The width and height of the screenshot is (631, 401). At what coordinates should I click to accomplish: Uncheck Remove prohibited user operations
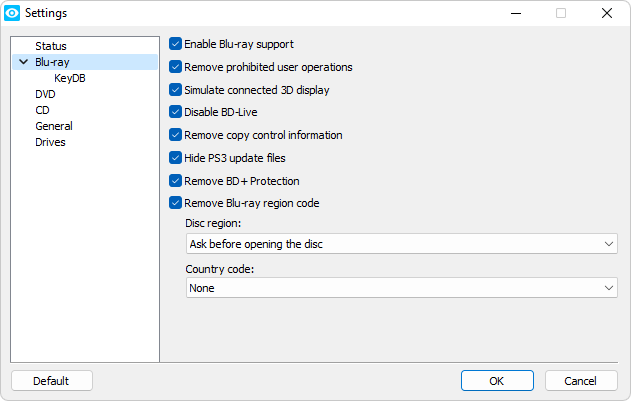pyautogui.click(x=176, y=67)
